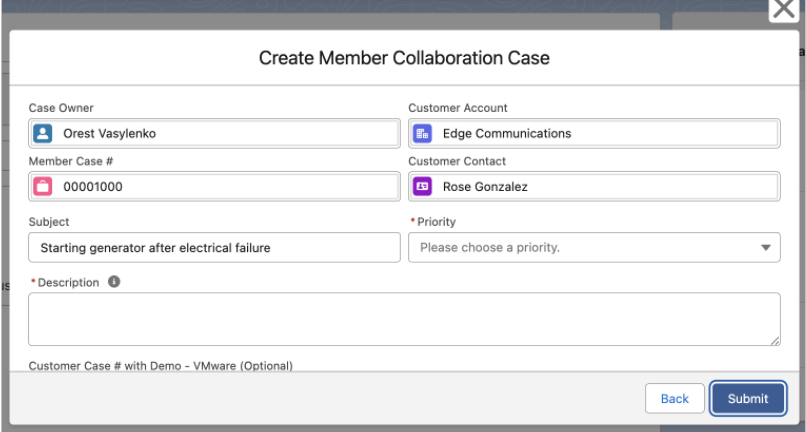Click the Description box resize handle

point(775,341)
